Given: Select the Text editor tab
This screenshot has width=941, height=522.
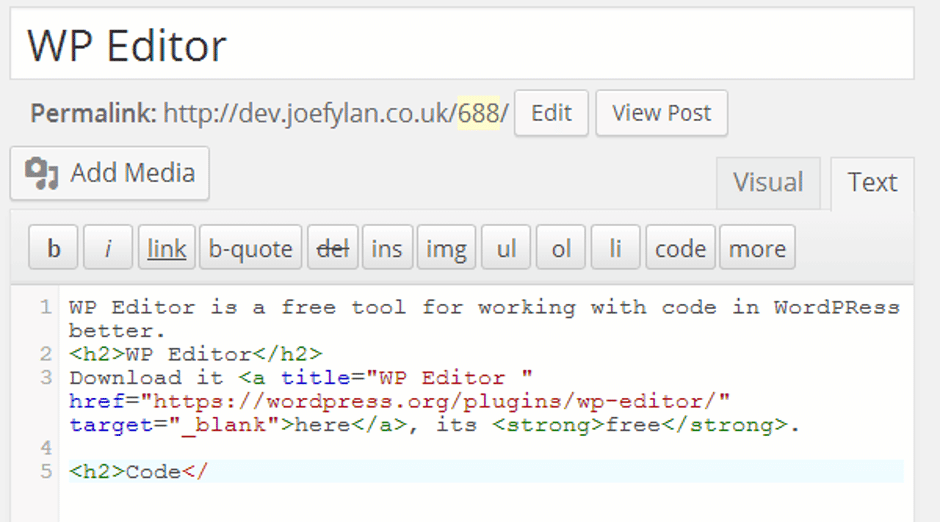Looking at the screenshot, I should pyautogui.click(x=872, y=183).
